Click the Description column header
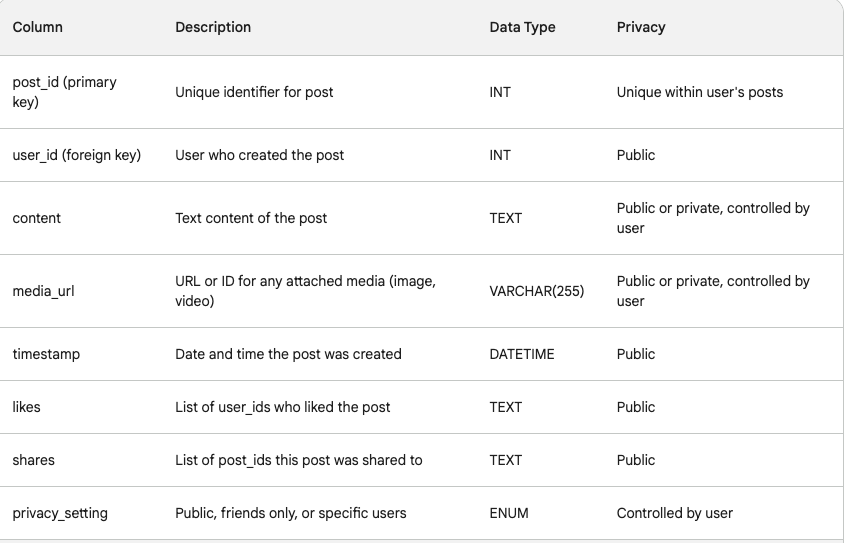Screen dimensions: 848x543 pyautogui.click(x=213, y=27)
